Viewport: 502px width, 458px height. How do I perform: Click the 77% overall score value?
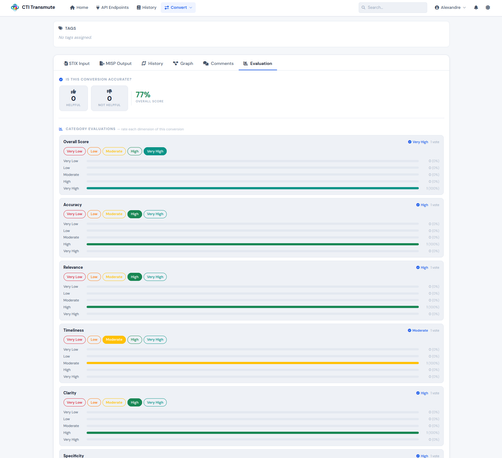143,95
